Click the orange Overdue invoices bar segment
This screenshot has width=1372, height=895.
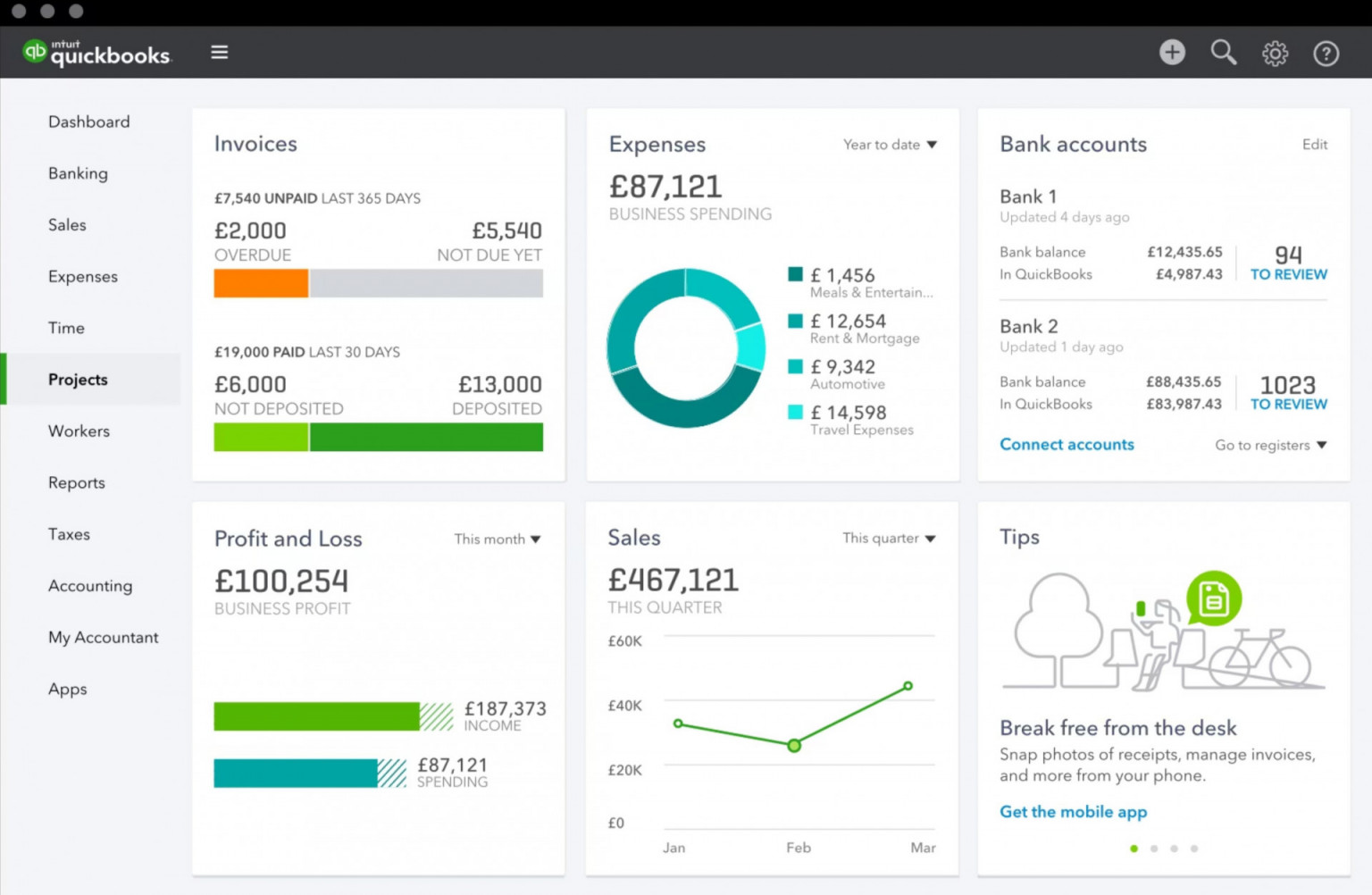tap(260, 282)
